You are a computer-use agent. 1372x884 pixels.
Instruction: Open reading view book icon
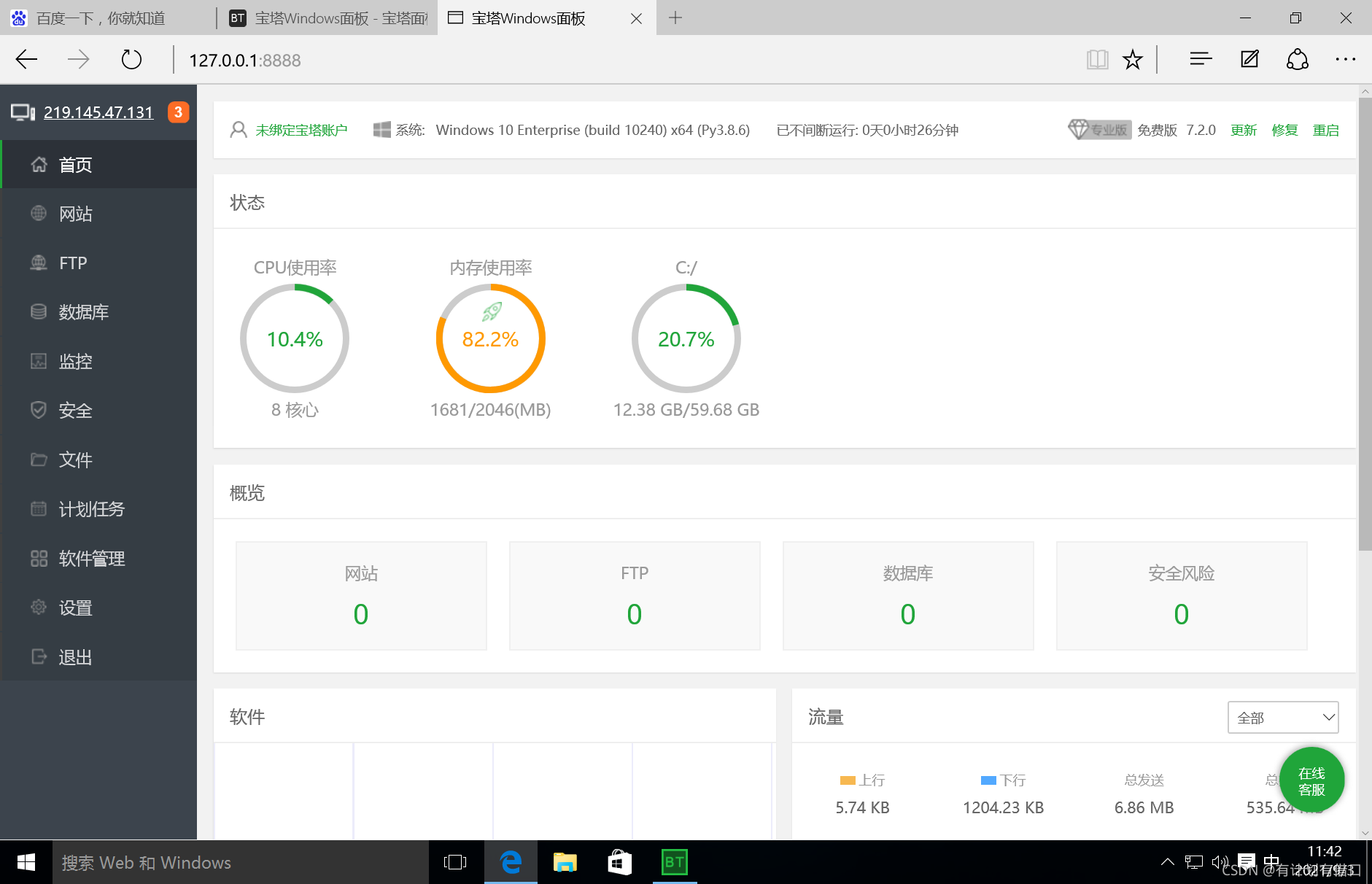[x=1097, y=60]
